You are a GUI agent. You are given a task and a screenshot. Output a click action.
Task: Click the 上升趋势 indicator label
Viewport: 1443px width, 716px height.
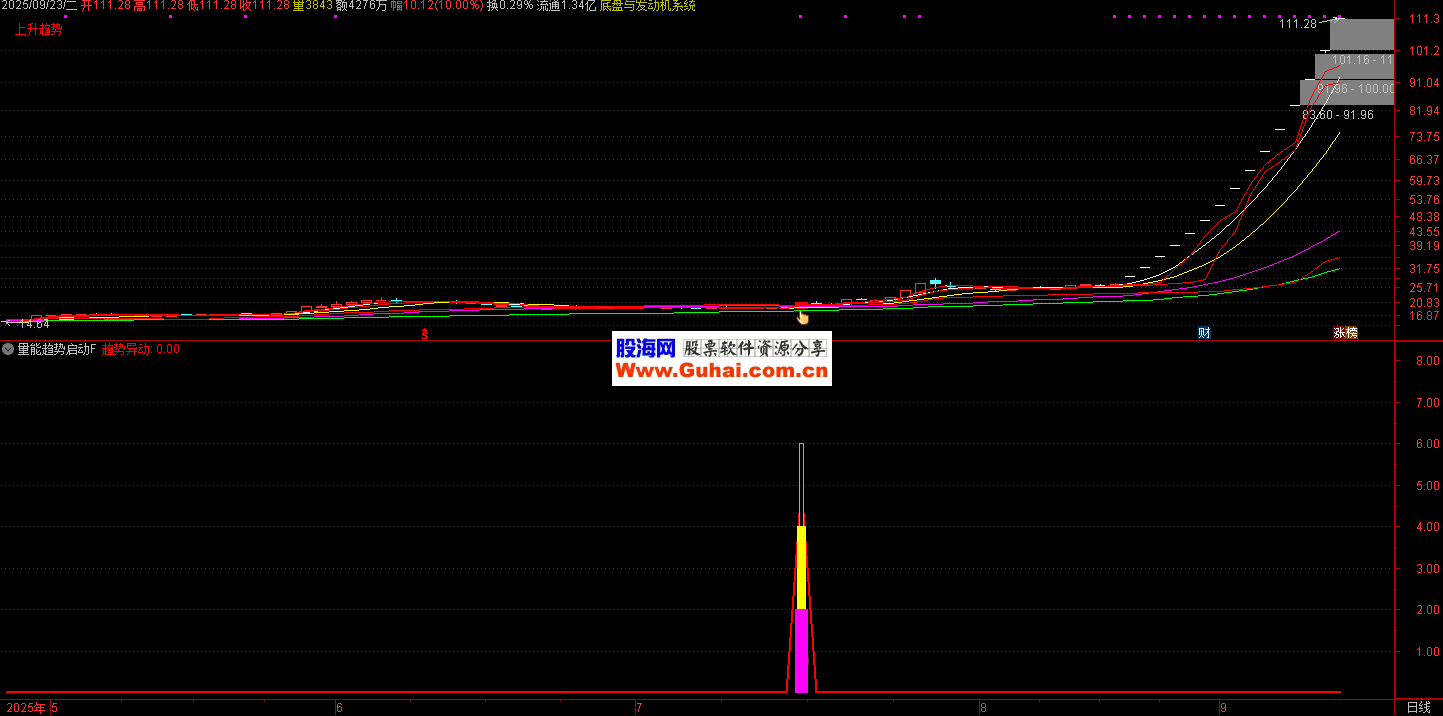tap(38, 29)
